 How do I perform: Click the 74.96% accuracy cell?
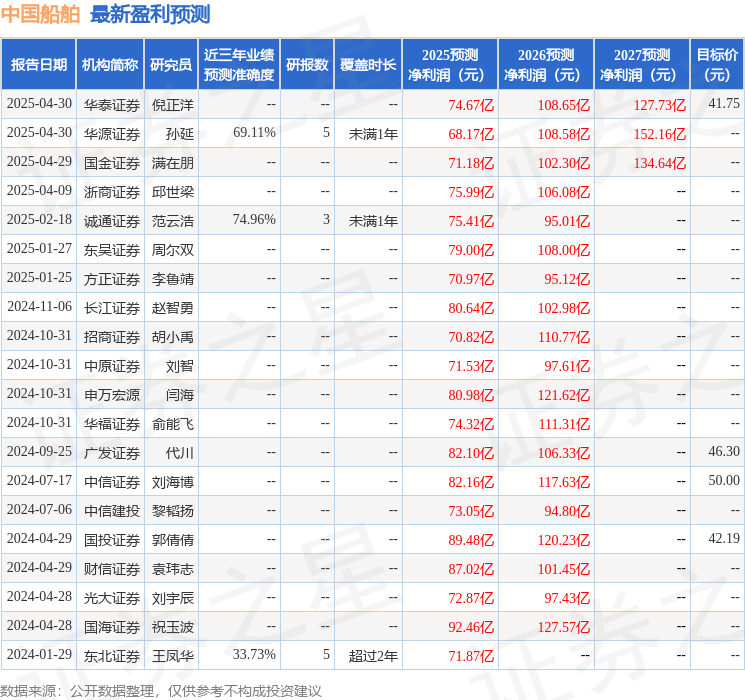tap(254, 220)
